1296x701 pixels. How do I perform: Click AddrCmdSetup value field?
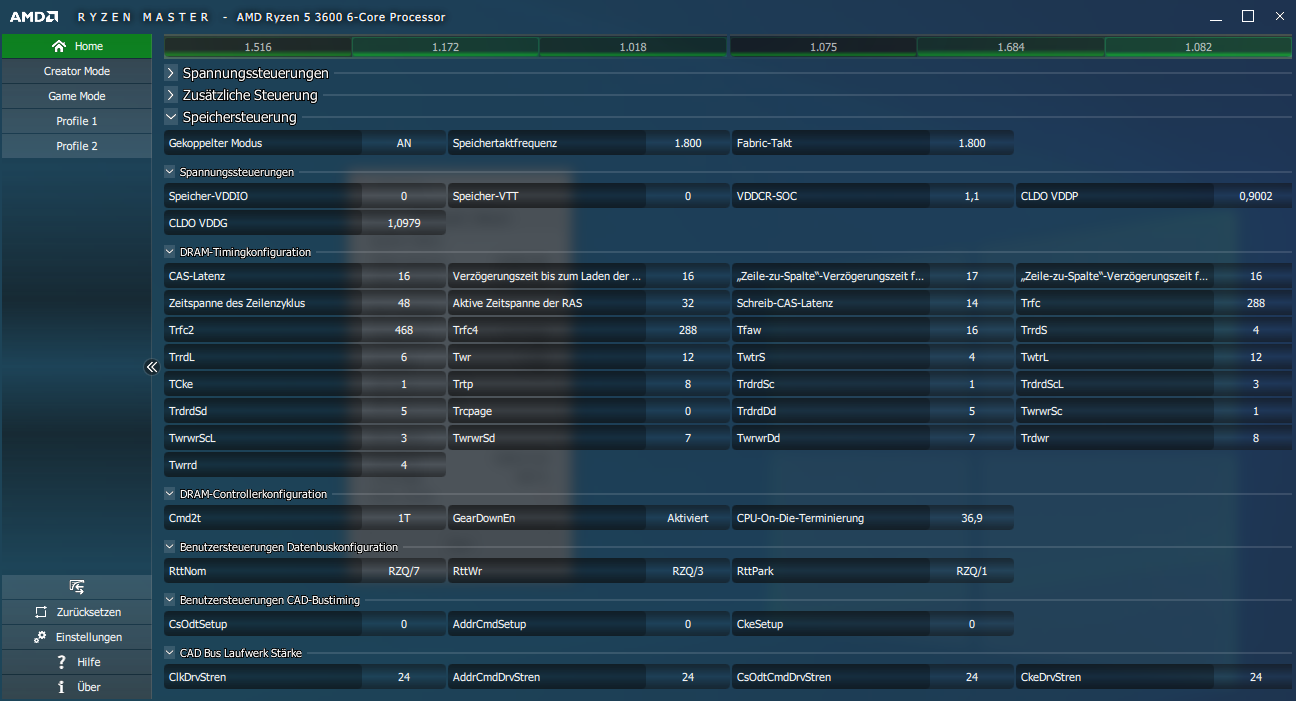[x=688, y=624]
